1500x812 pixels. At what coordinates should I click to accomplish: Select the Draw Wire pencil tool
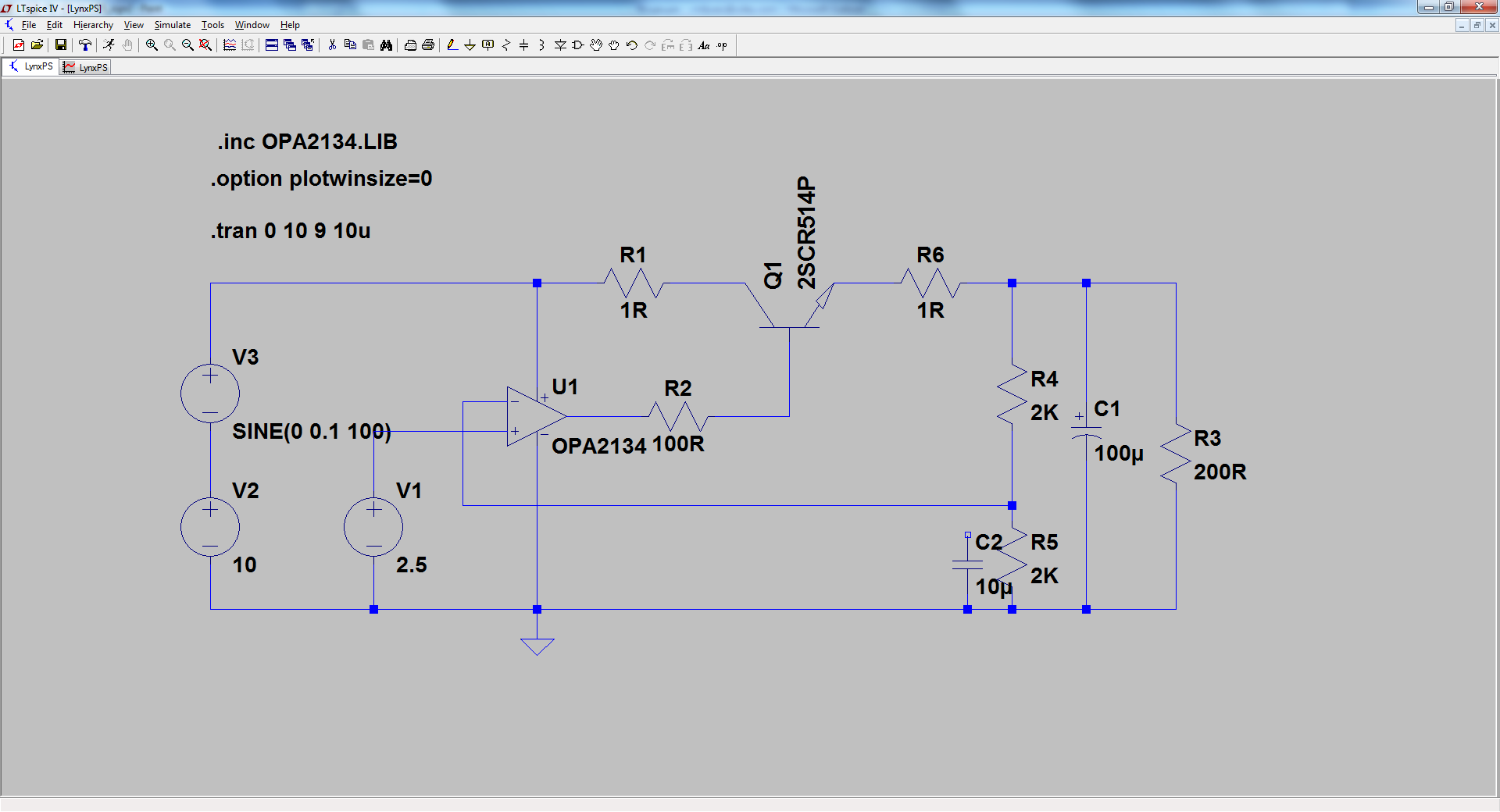(x=452, y=45)
